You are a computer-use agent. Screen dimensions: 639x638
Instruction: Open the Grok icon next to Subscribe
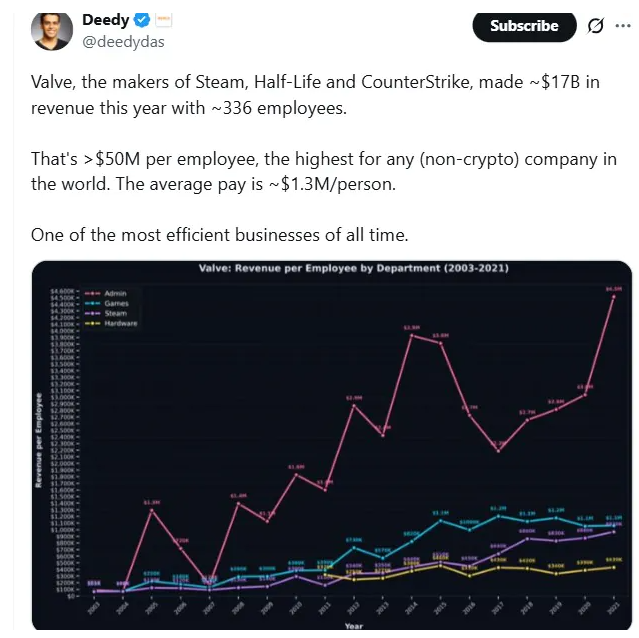click(x=596, y=26)
